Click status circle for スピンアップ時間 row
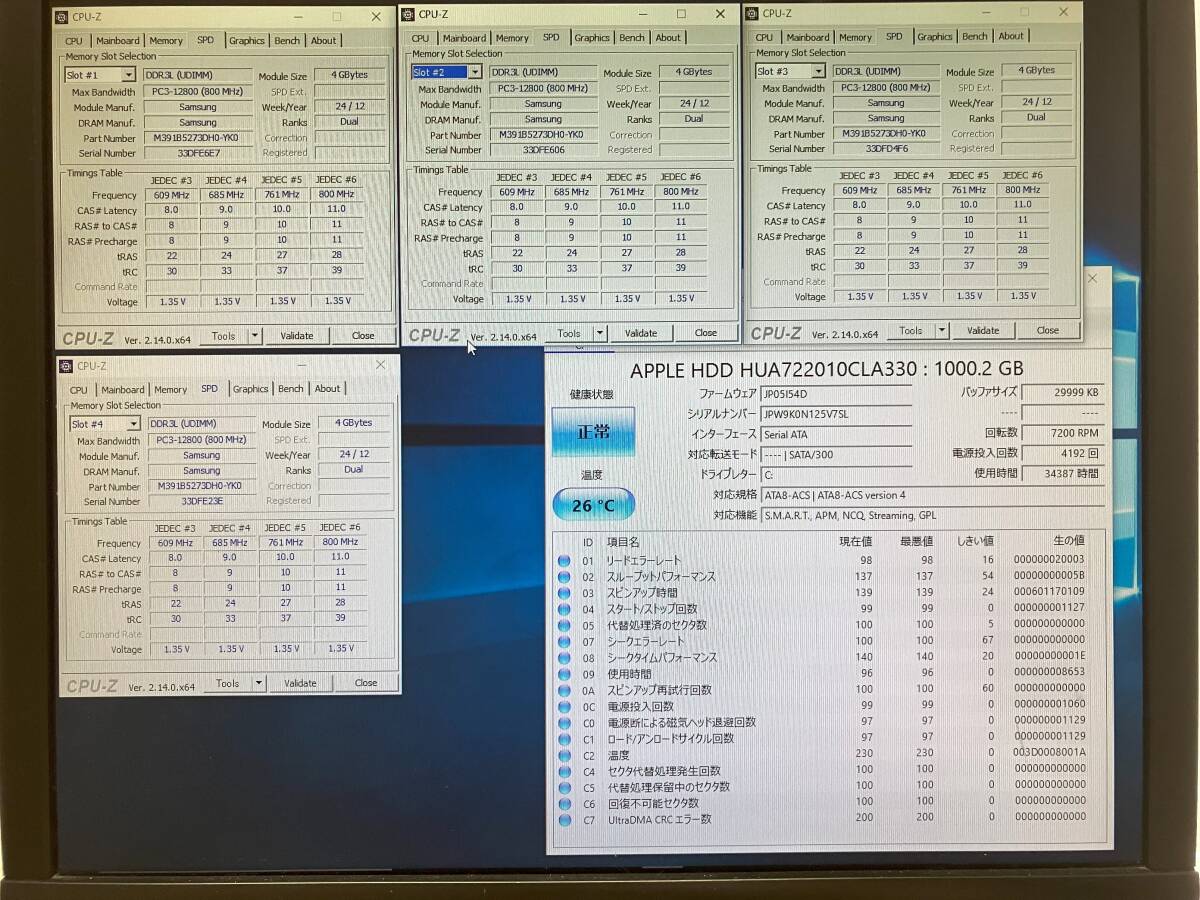 point(565,593)
